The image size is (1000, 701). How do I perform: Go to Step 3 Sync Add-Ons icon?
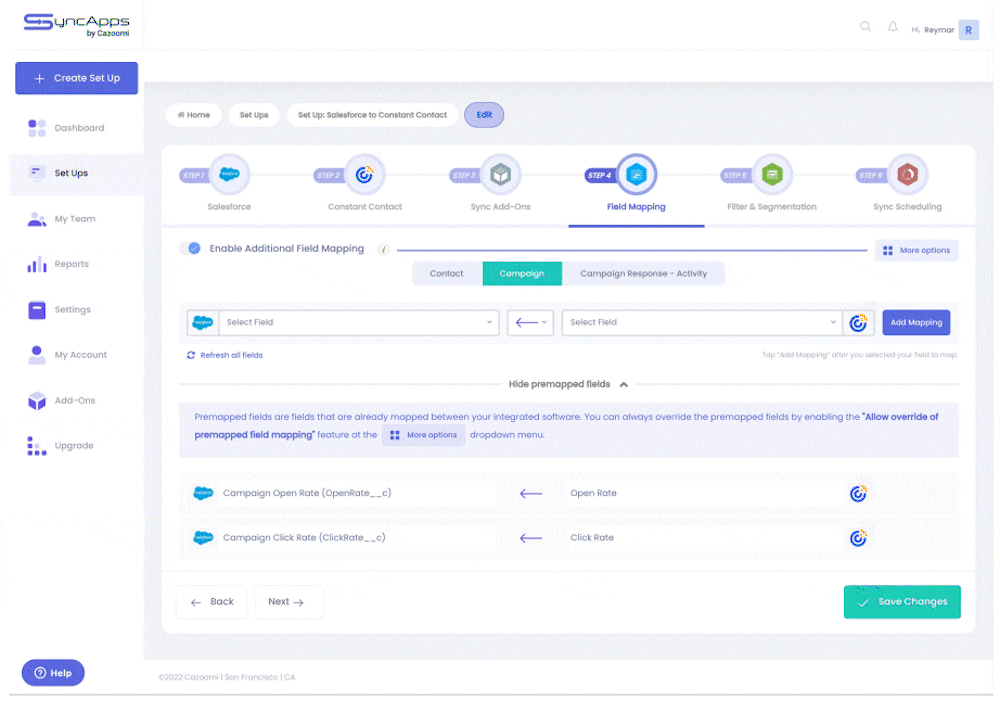click(501, 174)
